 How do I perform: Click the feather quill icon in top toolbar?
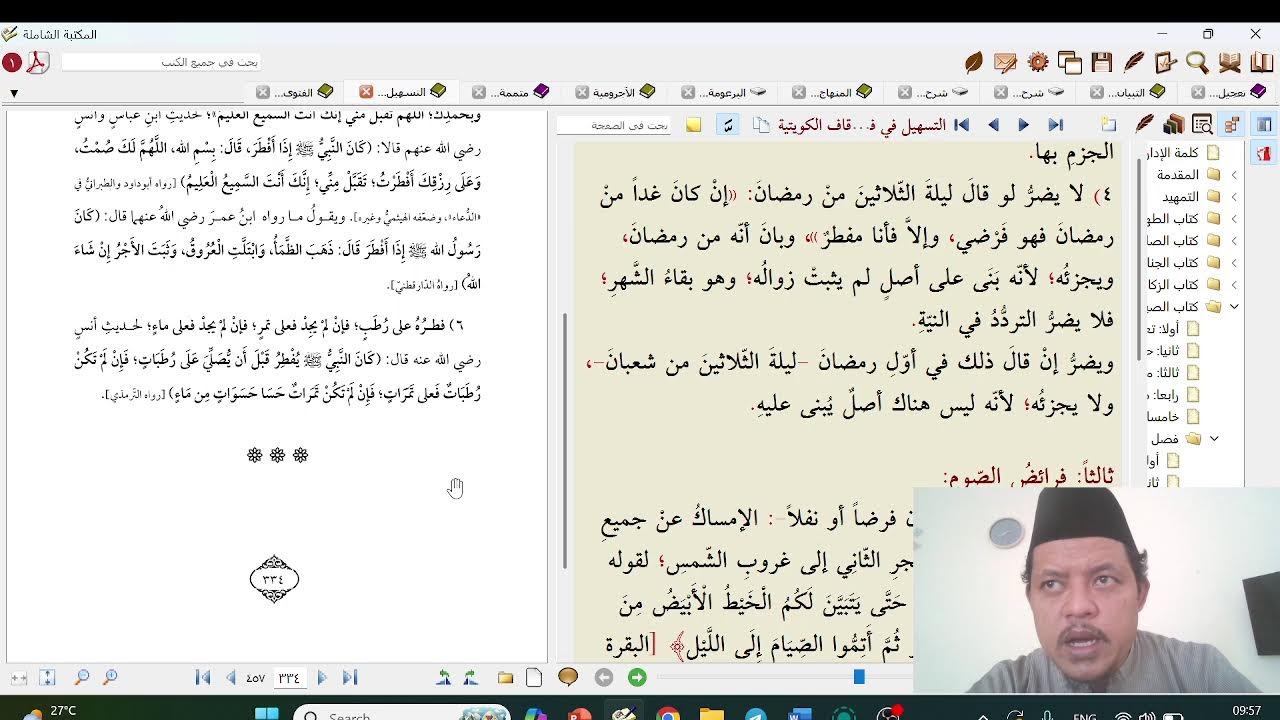(x=1134, y=62)
